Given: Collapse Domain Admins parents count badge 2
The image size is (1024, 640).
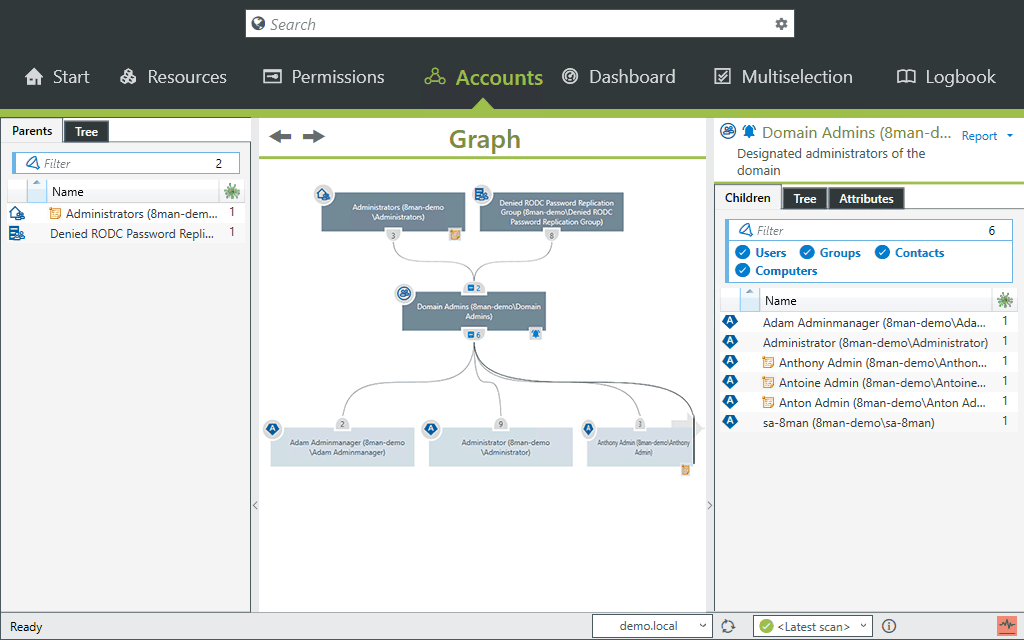Looking at the screenshot, I should [474, 288].
